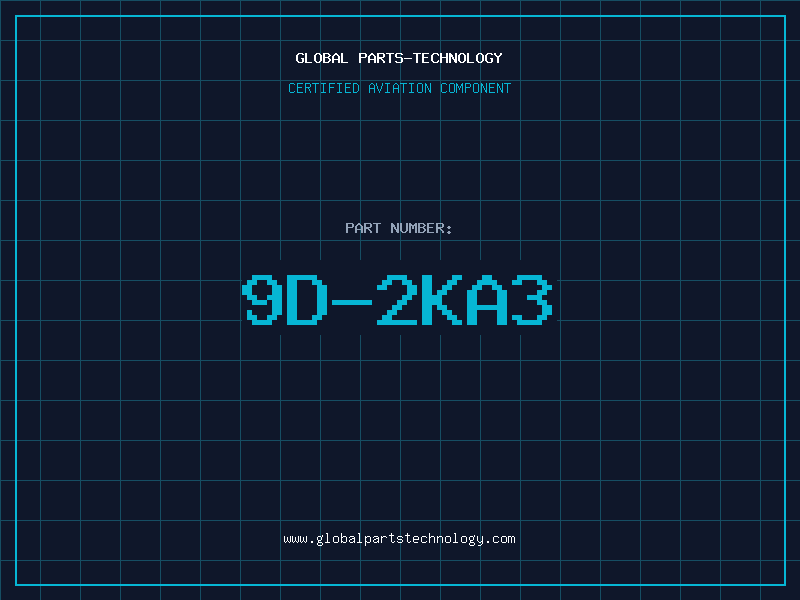Open the www.globalpartstechnology.com link
The height and width of the screenshot is (600, 800).
399,539
